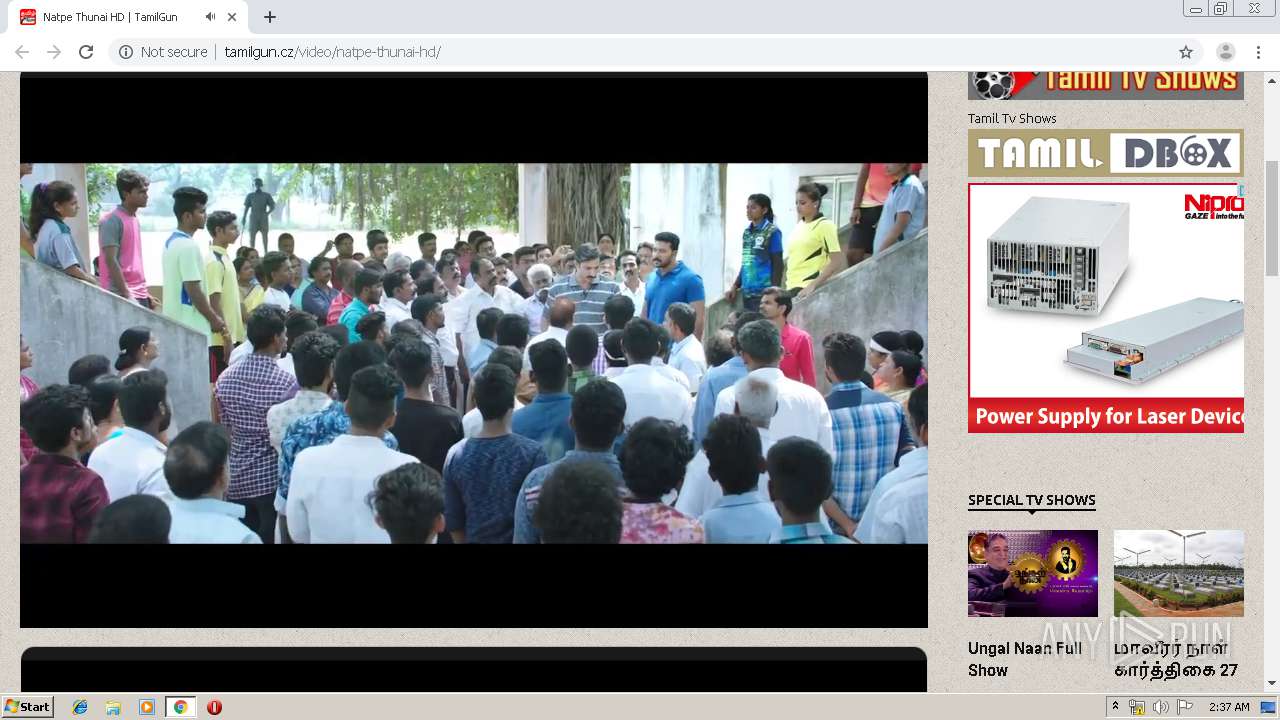1280x720 pixels.
Task: Open Action Center flag icon
Action: coord(1184,707)
